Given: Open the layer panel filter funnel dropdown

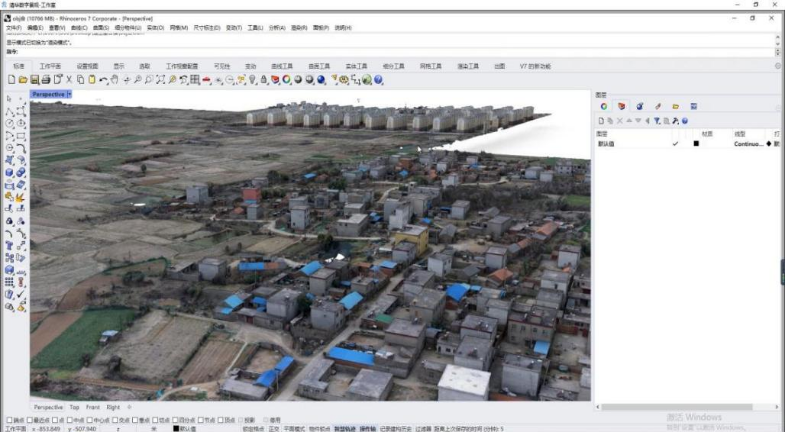Looking at the screenshot, I should [x=657, y=121].
